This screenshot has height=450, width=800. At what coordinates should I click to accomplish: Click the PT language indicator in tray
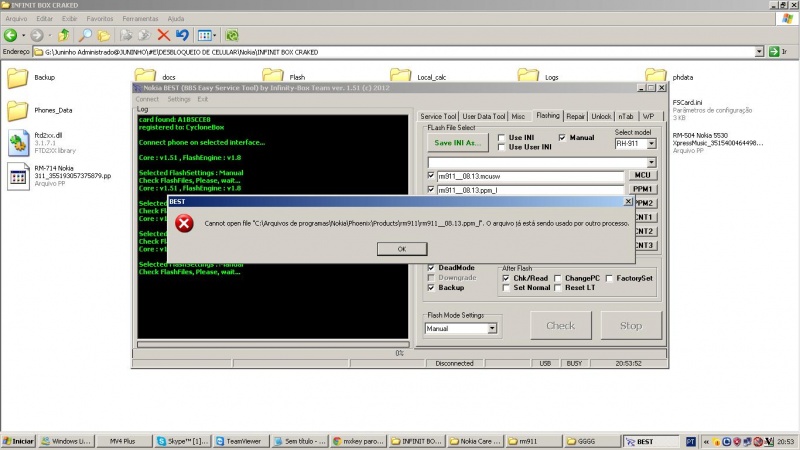(x=691, y=441)
